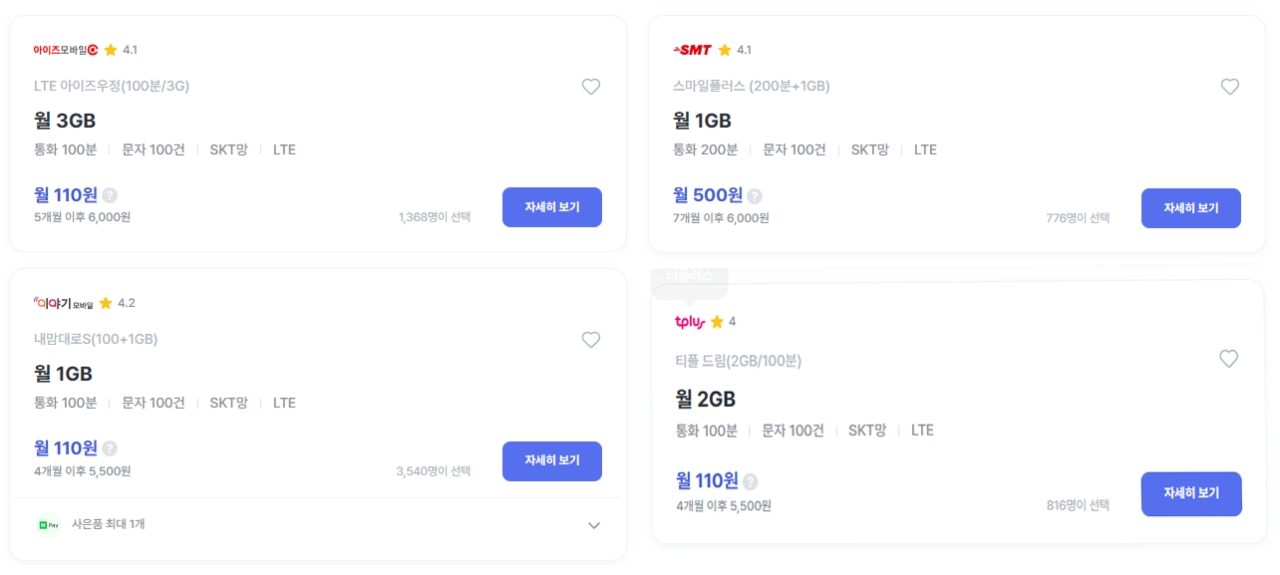Open price help icon next to 월 500원
The width and height of the screenshot is (1280, 575).
[755, 196]
